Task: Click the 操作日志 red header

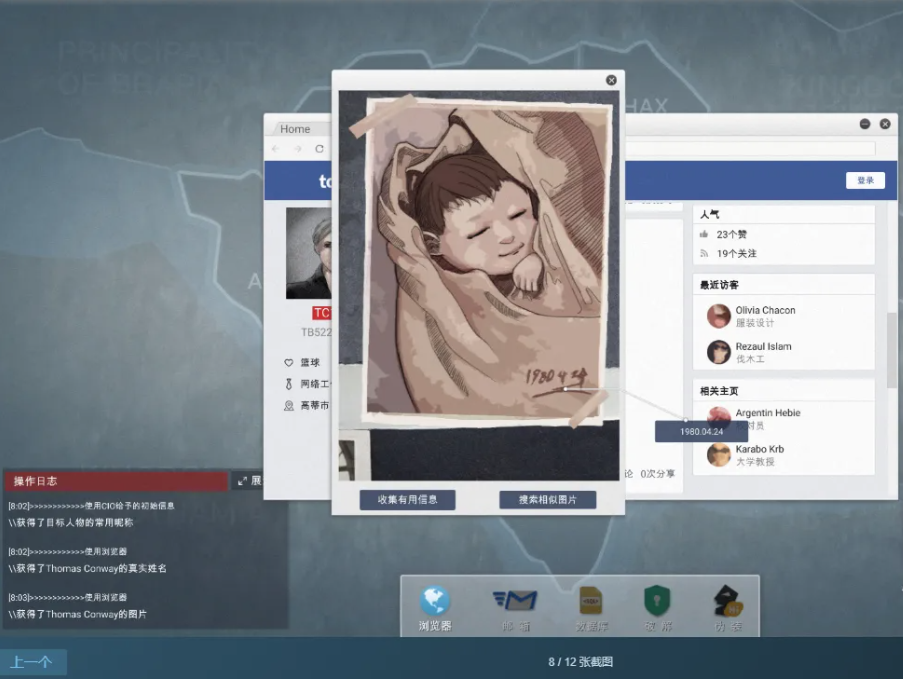Action: 117,481
